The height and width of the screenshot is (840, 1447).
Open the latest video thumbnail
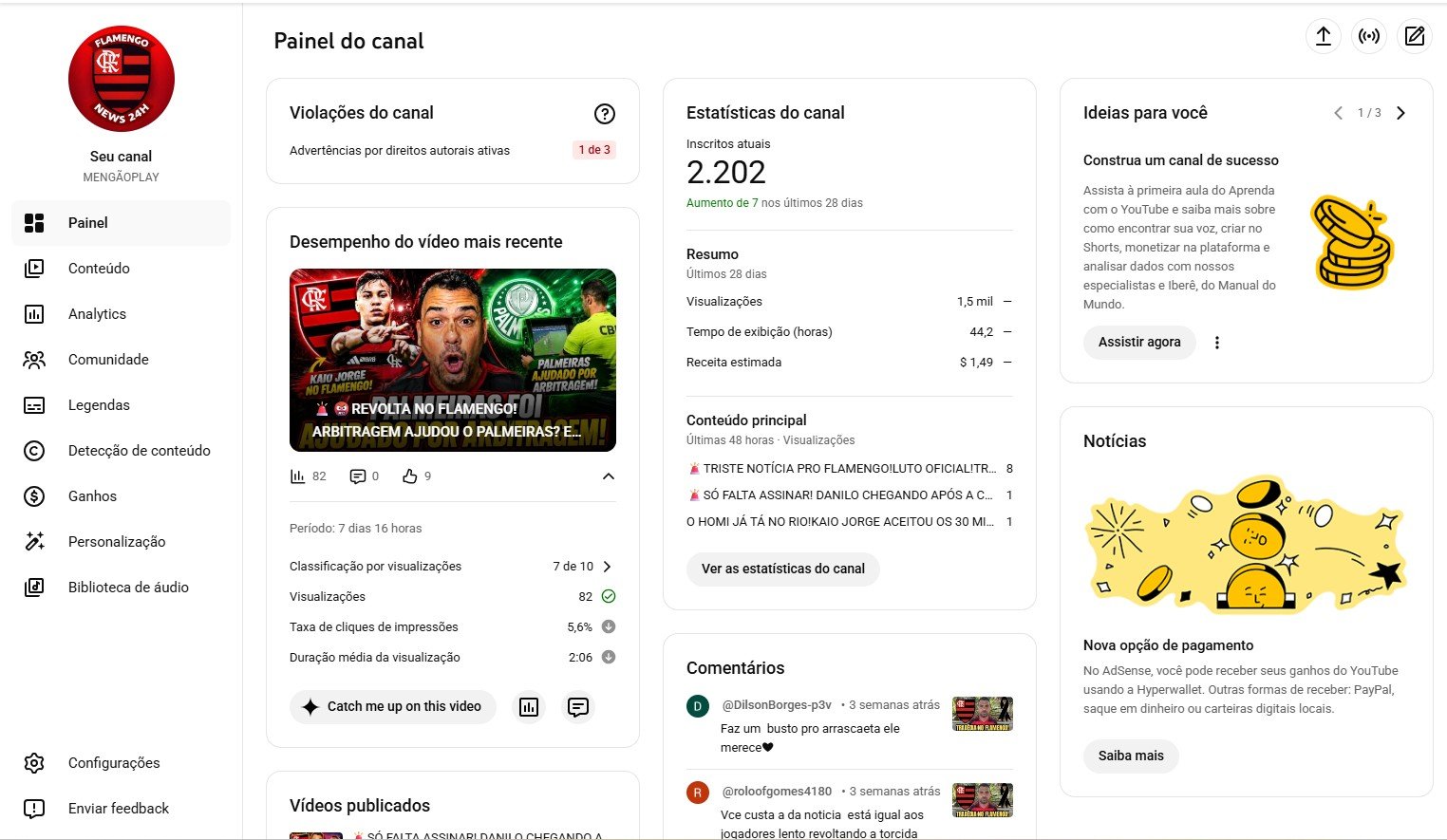click(x=453, y=360)
